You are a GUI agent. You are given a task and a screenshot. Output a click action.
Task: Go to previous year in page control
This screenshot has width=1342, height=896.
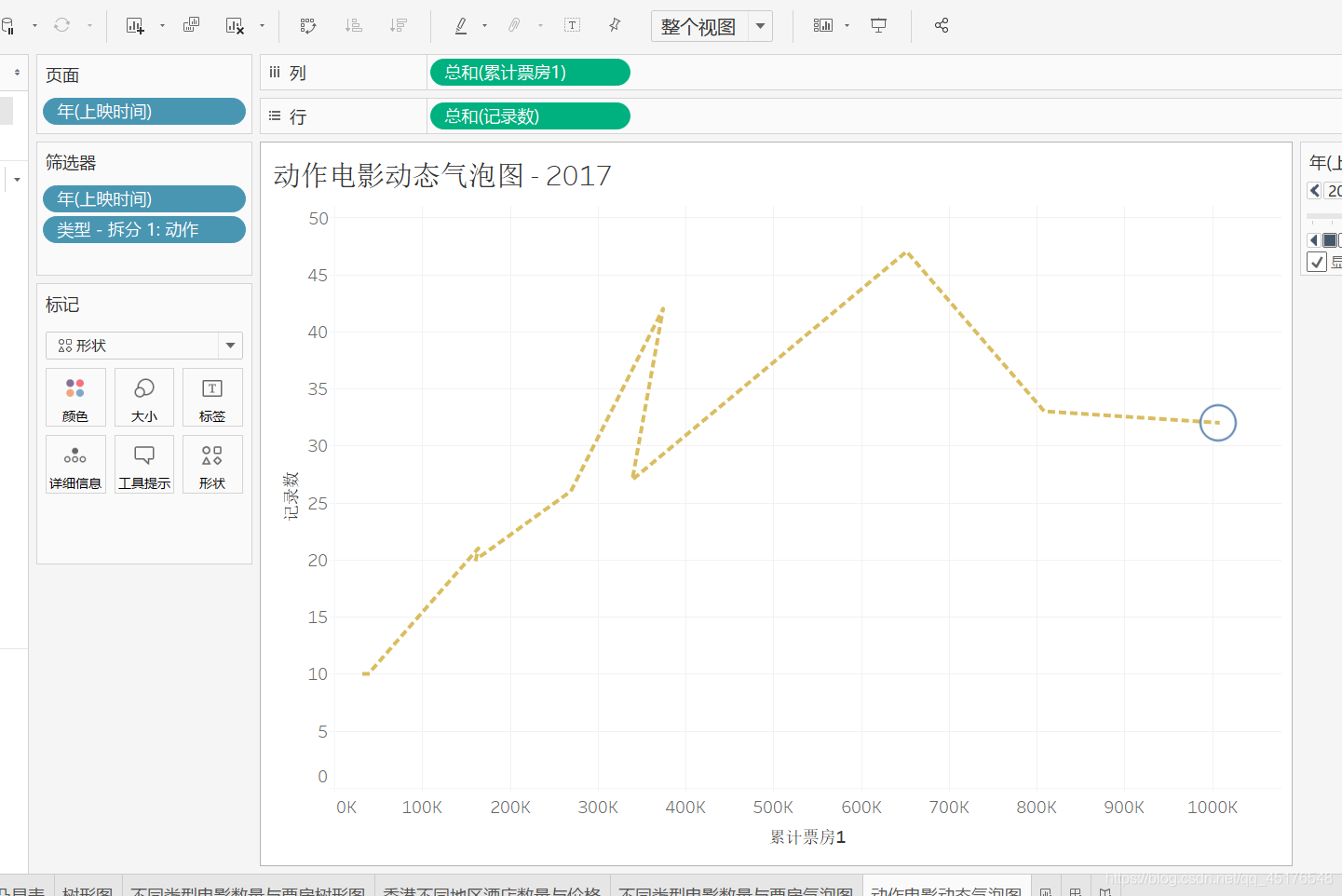(1314, 191)
